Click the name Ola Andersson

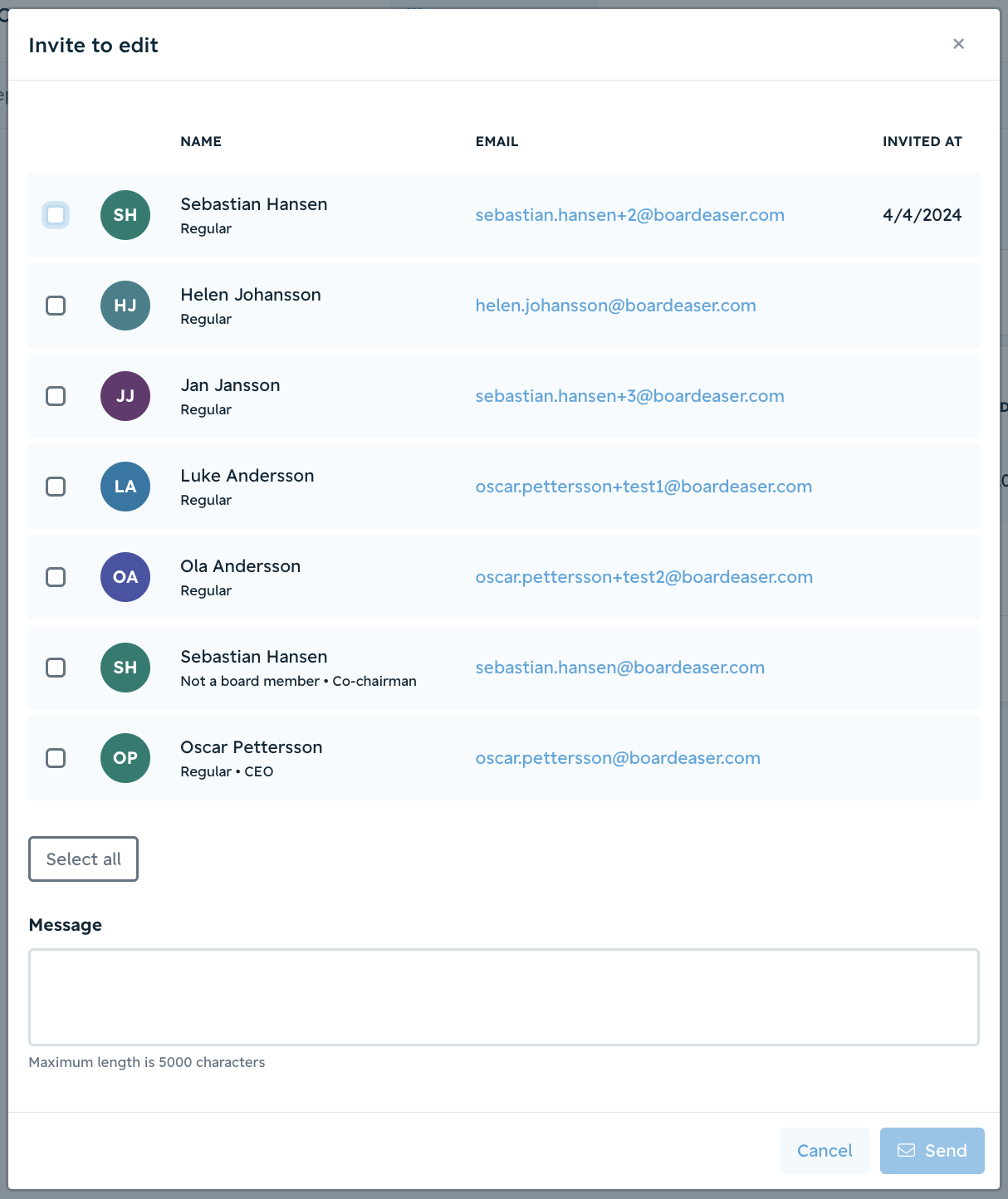[x=241, y=566]
